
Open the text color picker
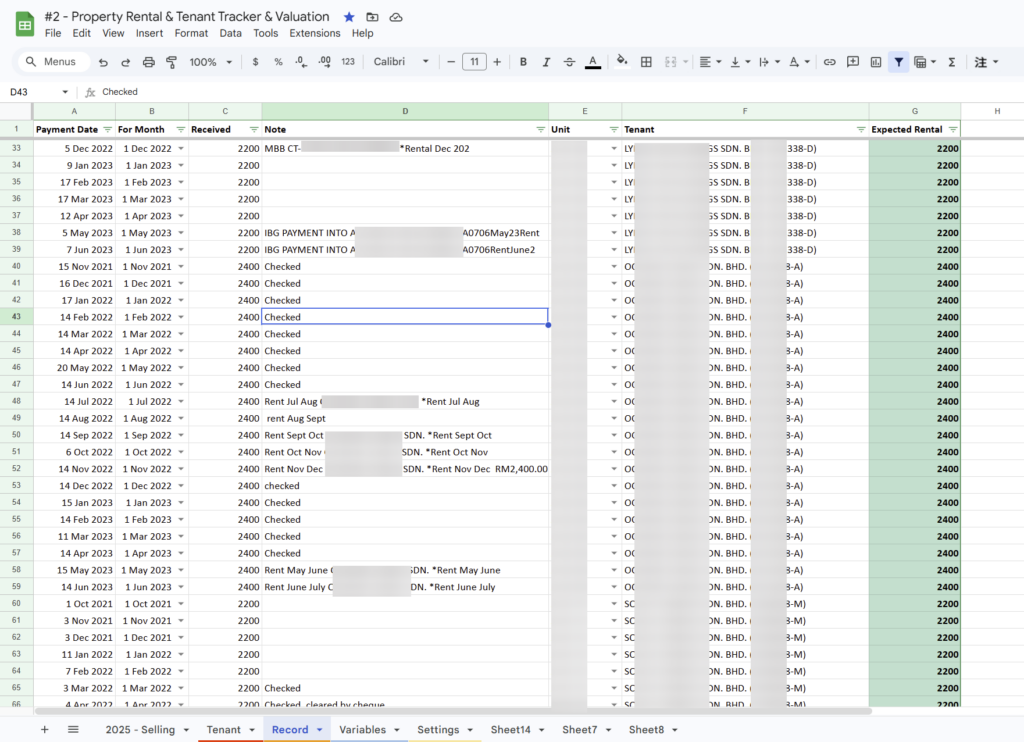[x=592, y=61]
